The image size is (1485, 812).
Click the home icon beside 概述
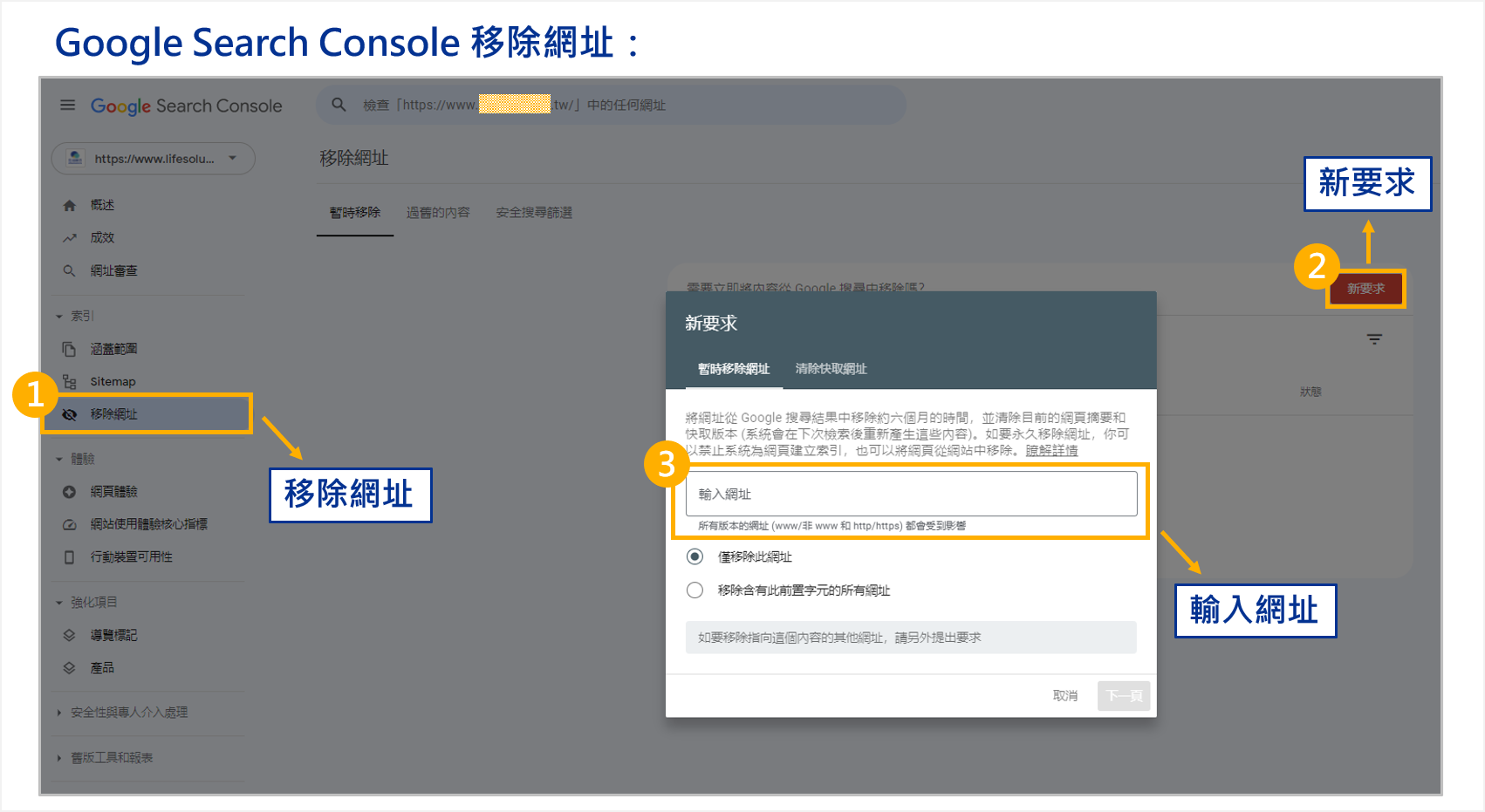pyautogui.click(x=69, y=205)
